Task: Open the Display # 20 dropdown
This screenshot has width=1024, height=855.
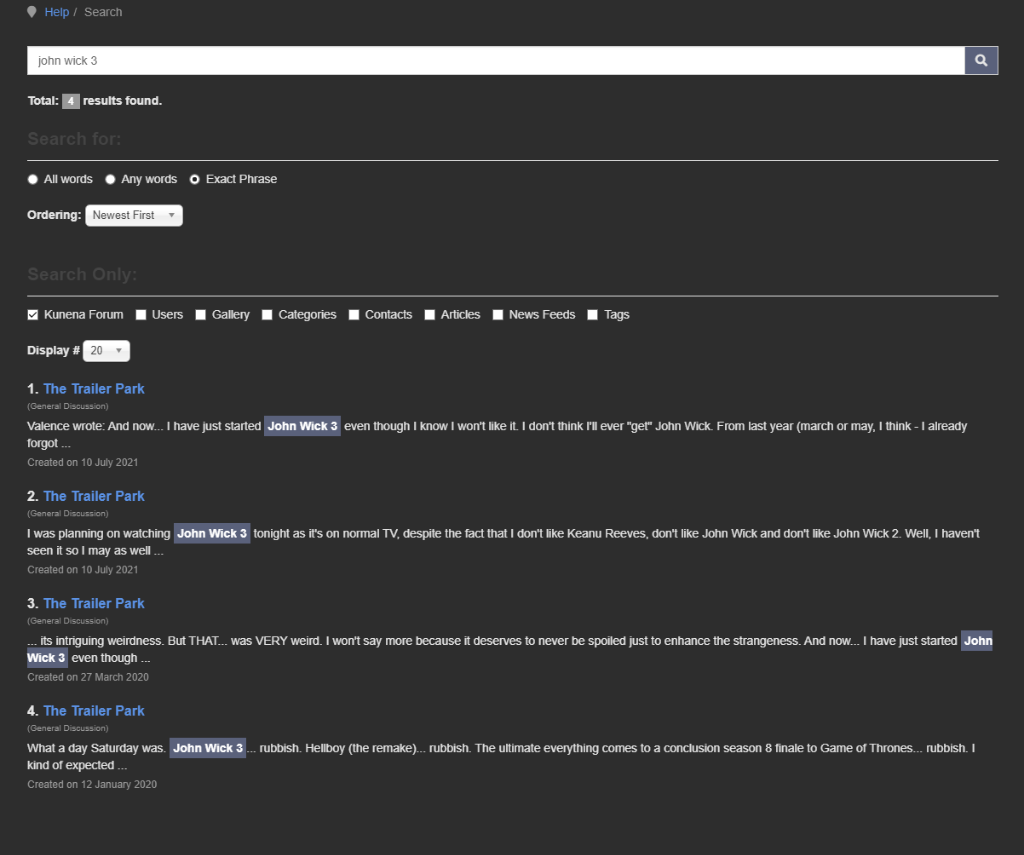Action: (106, 351)
